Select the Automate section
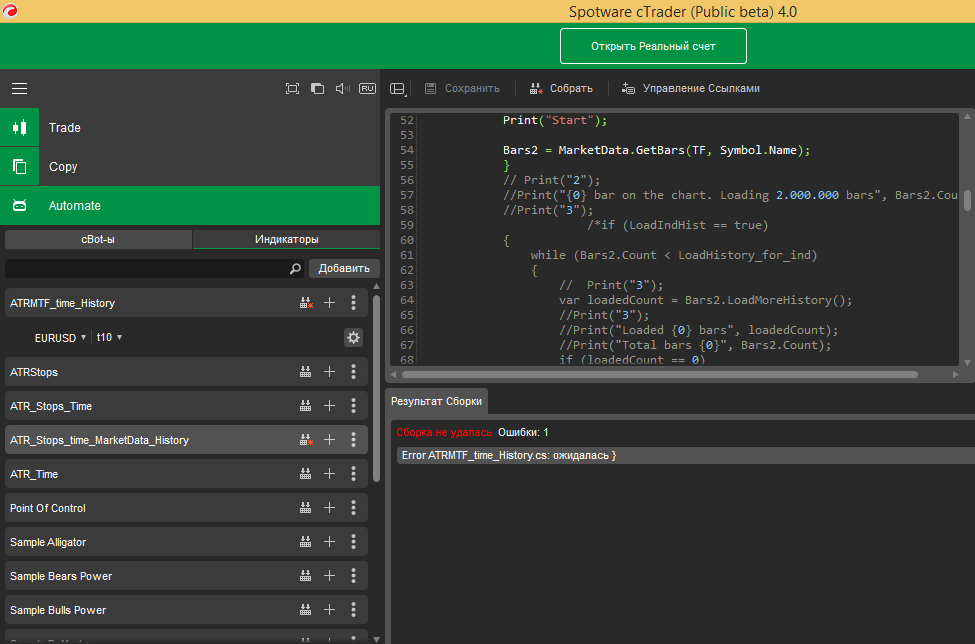 [190, 205]
